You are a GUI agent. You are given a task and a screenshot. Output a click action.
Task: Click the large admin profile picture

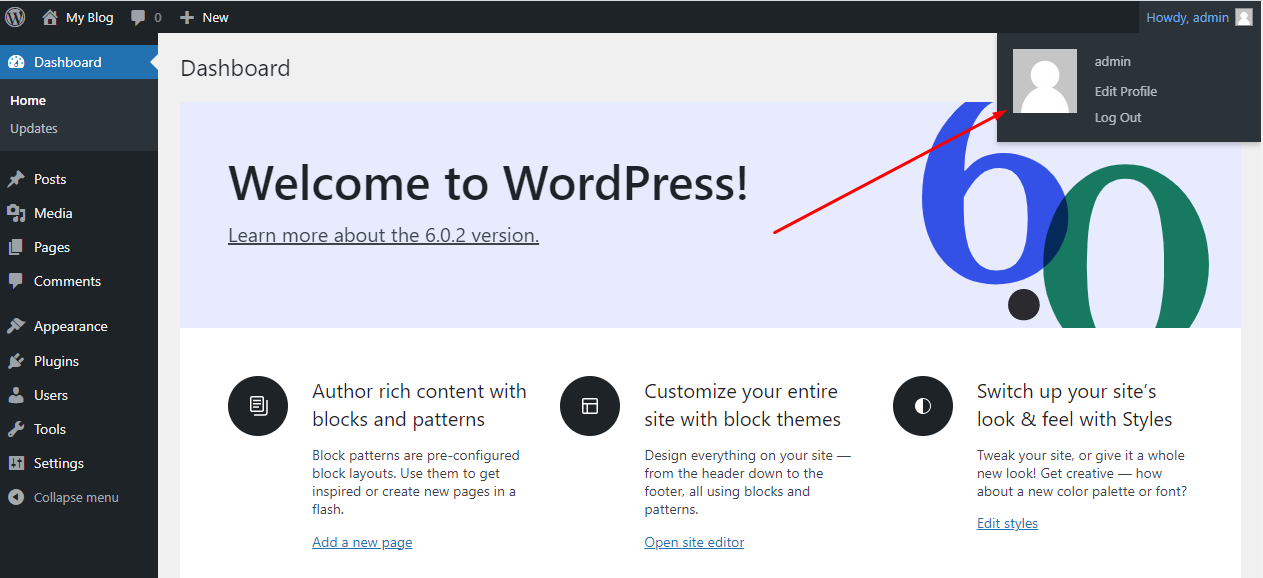[1045, 81]
